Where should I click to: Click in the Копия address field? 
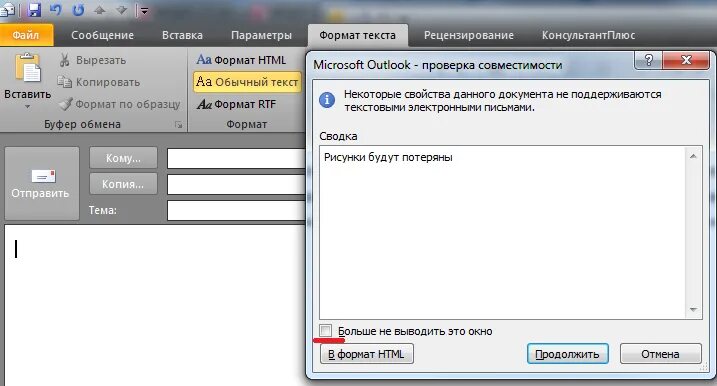coord(236,184)
